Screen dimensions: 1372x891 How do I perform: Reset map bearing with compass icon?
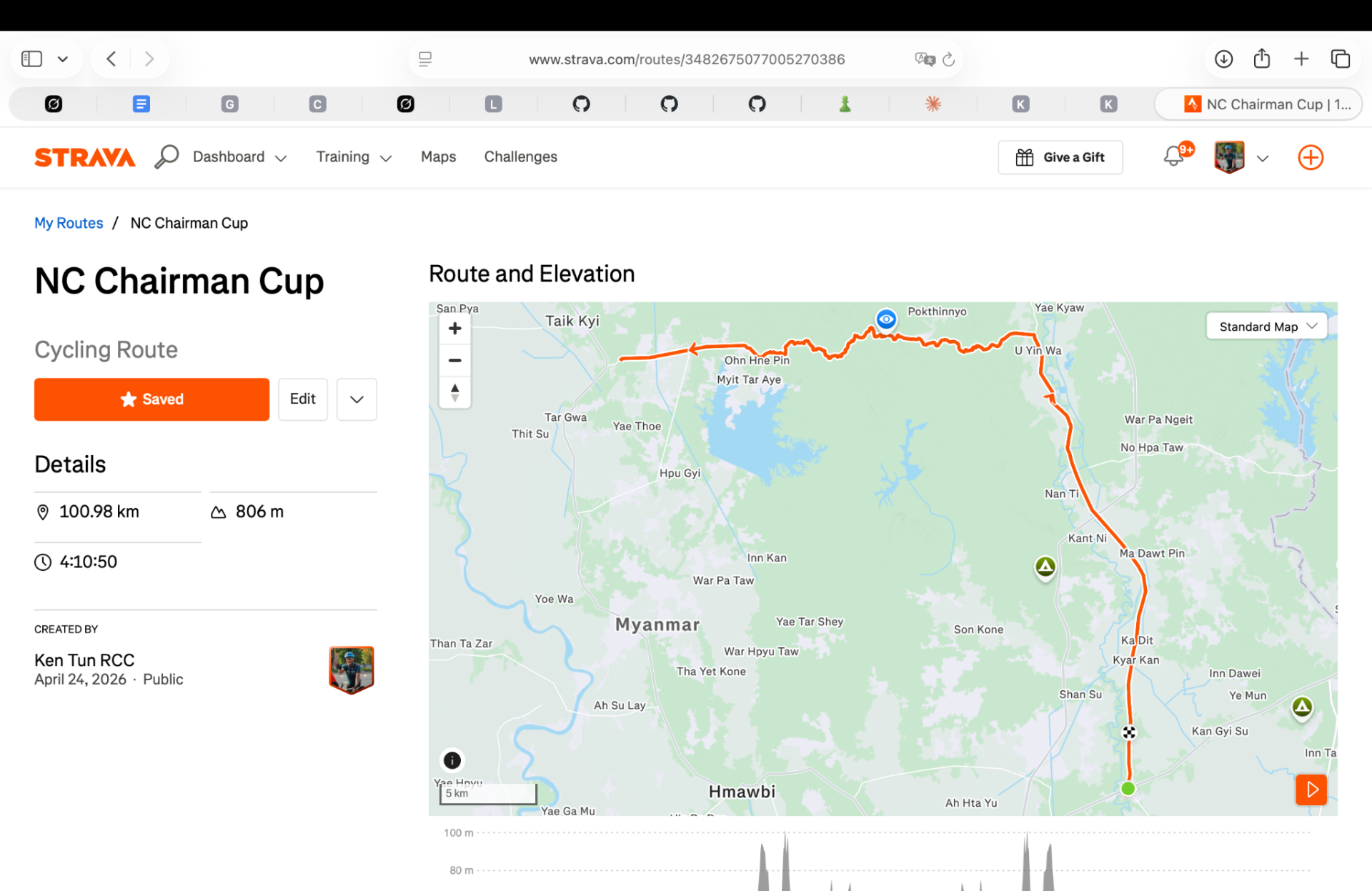pos(454,392)
